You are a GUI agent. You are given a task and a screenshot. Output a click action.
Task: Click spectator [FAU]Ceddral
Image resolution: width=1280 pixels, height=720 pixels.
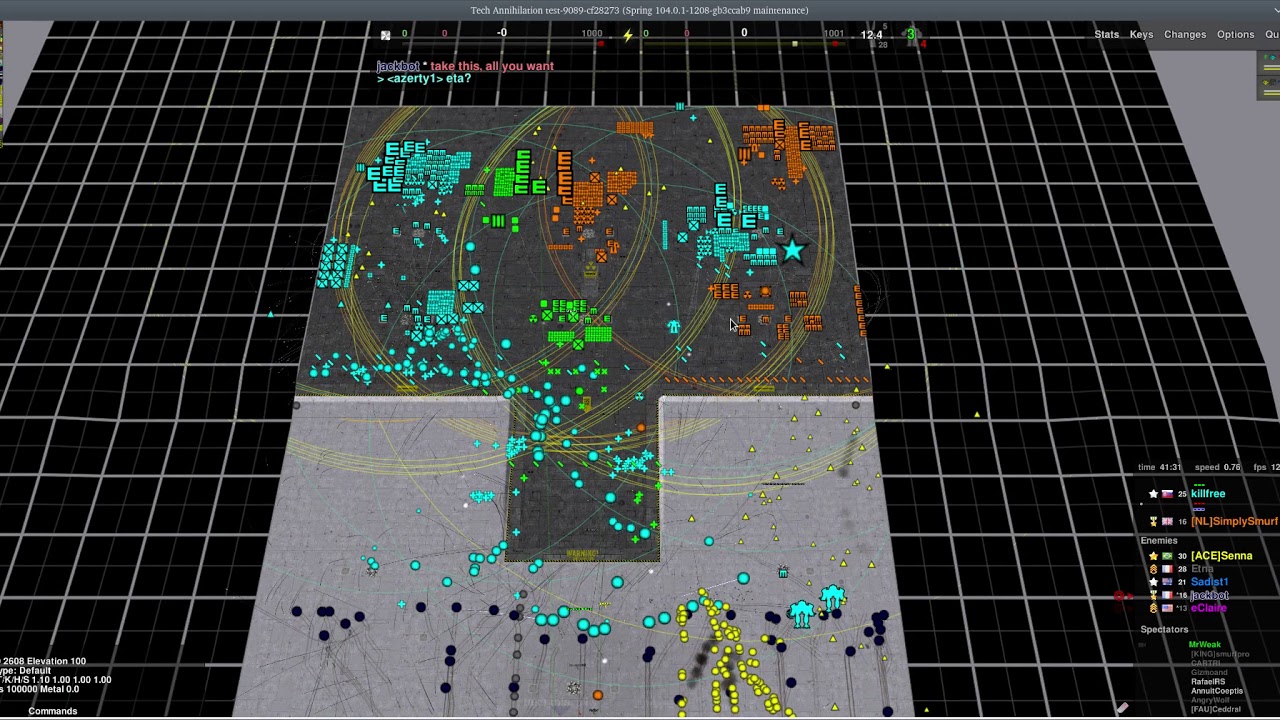pyautogui.click(x=1215, y=710)
